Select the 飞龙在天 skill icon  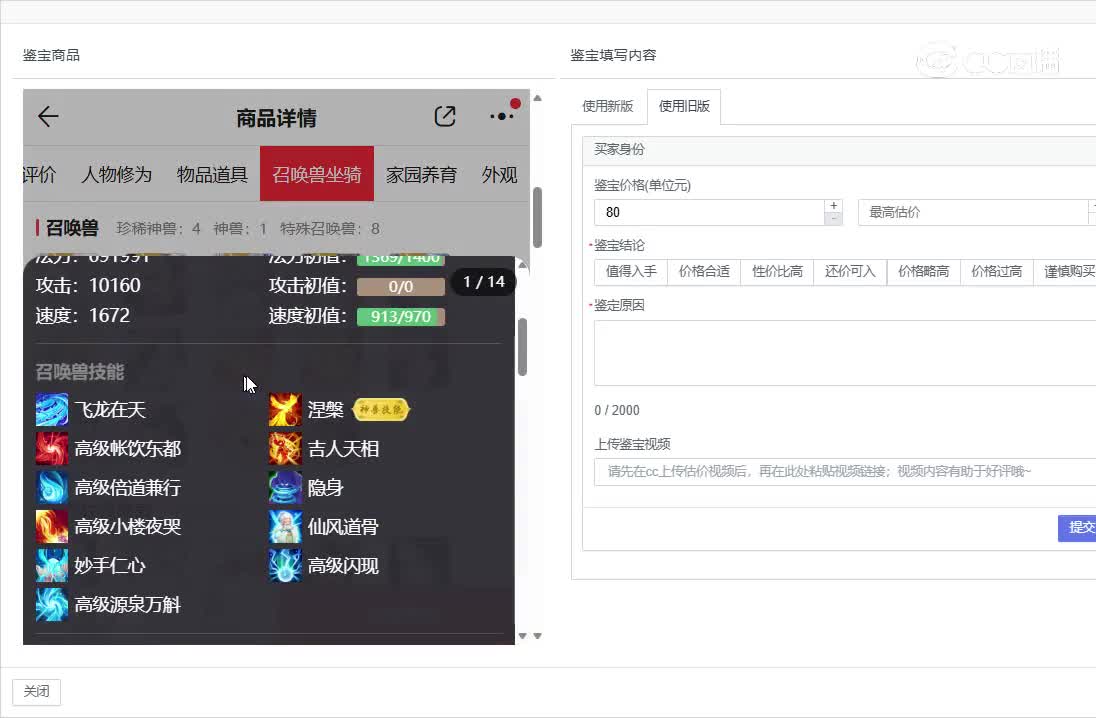coord(52,410)
